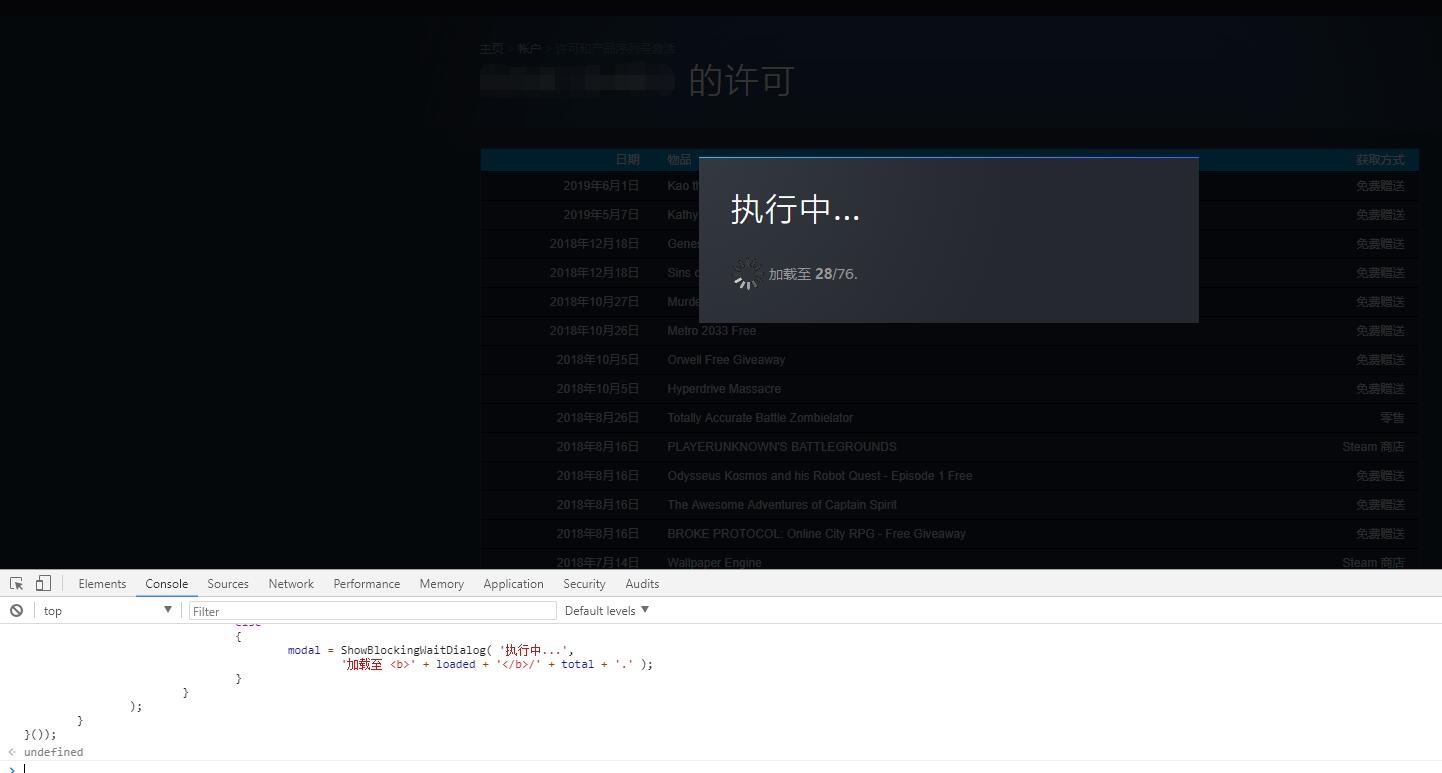Click the Wallpaper Engine entry
The height and width of the screenshot is (773, 1442).
[x=714, y=562]
